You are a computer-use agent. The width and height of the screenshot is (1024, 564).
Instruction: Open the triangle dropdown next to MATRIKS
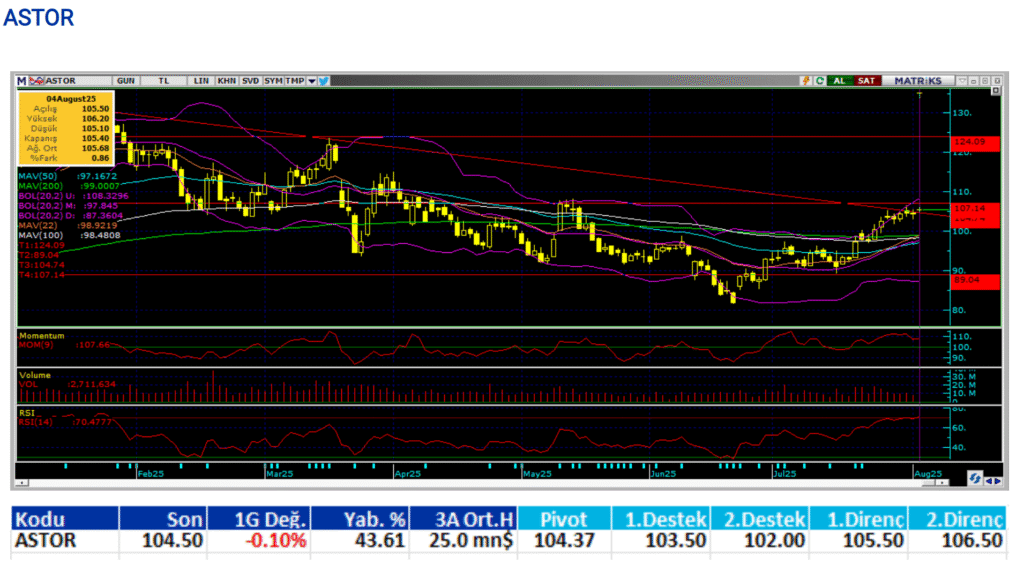pyautogui.click(x=962, y=80)
